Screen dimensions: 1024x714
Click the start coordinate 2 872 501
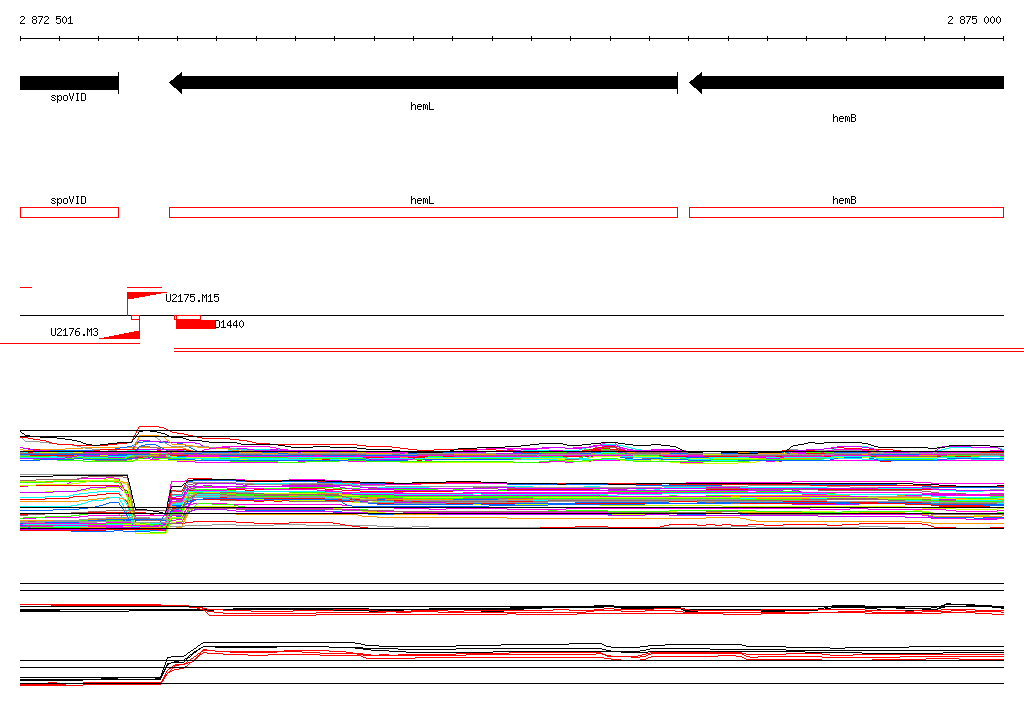(x=46, y=20)
